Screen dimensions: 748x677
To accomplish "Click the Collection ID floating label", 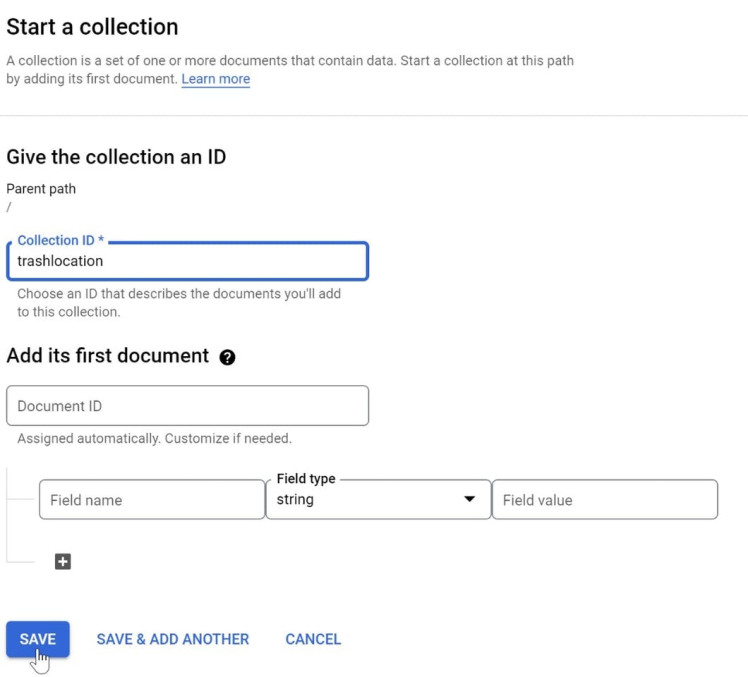I will pyautogui.click(x=61, y=240).
